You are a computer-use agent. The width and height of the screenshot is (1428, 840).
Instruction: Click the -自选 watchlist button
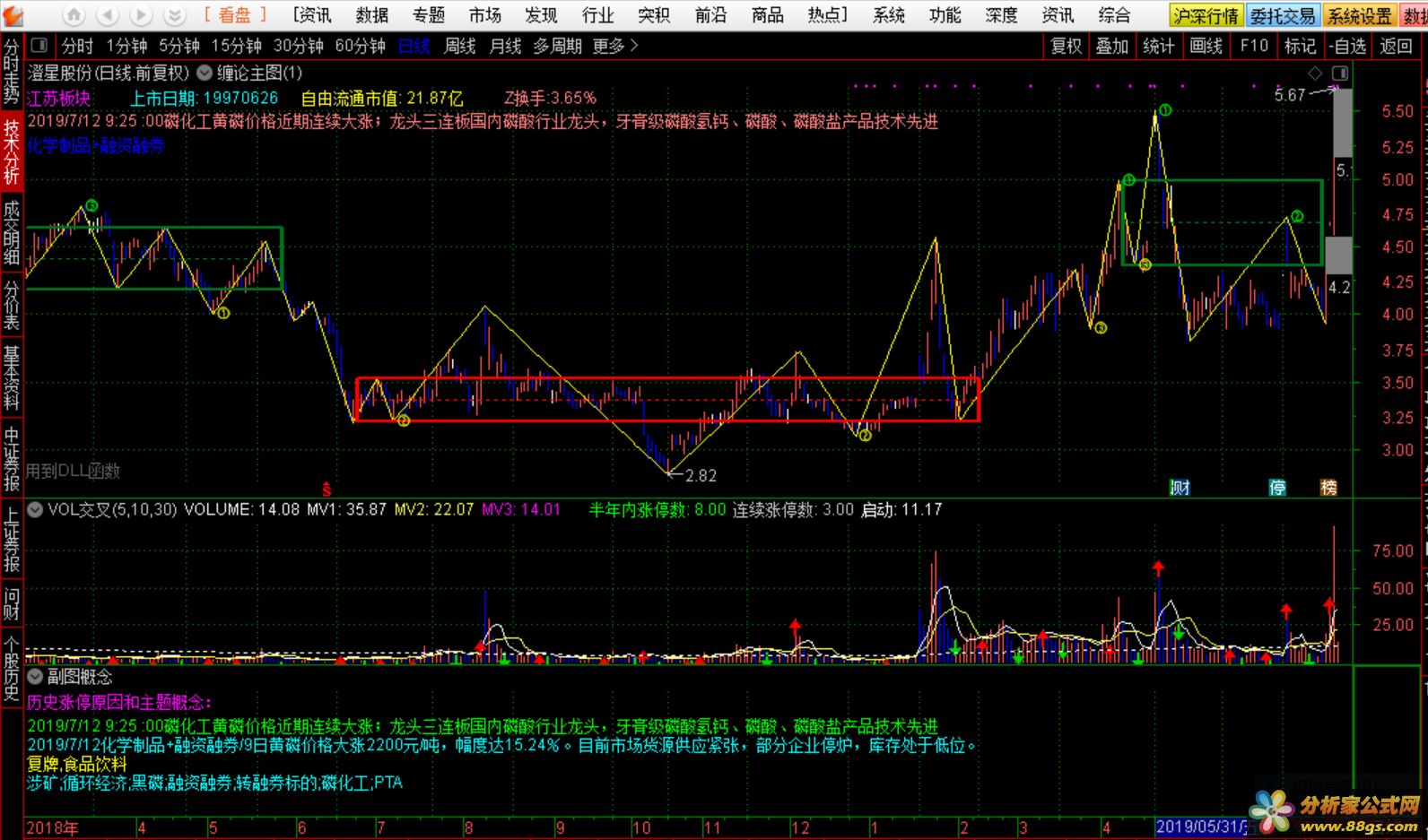click(x=1347, y=46)
